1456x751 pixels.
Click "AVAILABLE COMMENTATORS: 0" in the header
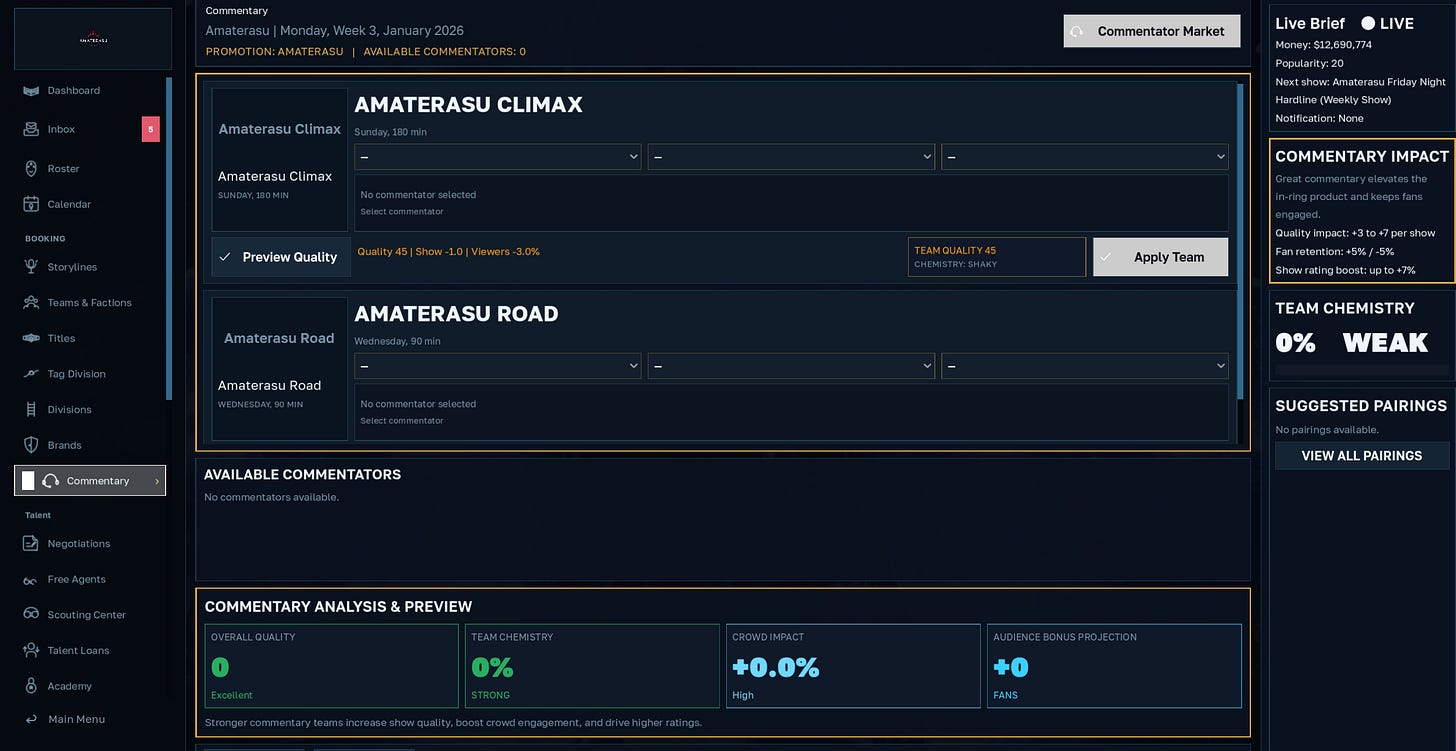[445, 51]
